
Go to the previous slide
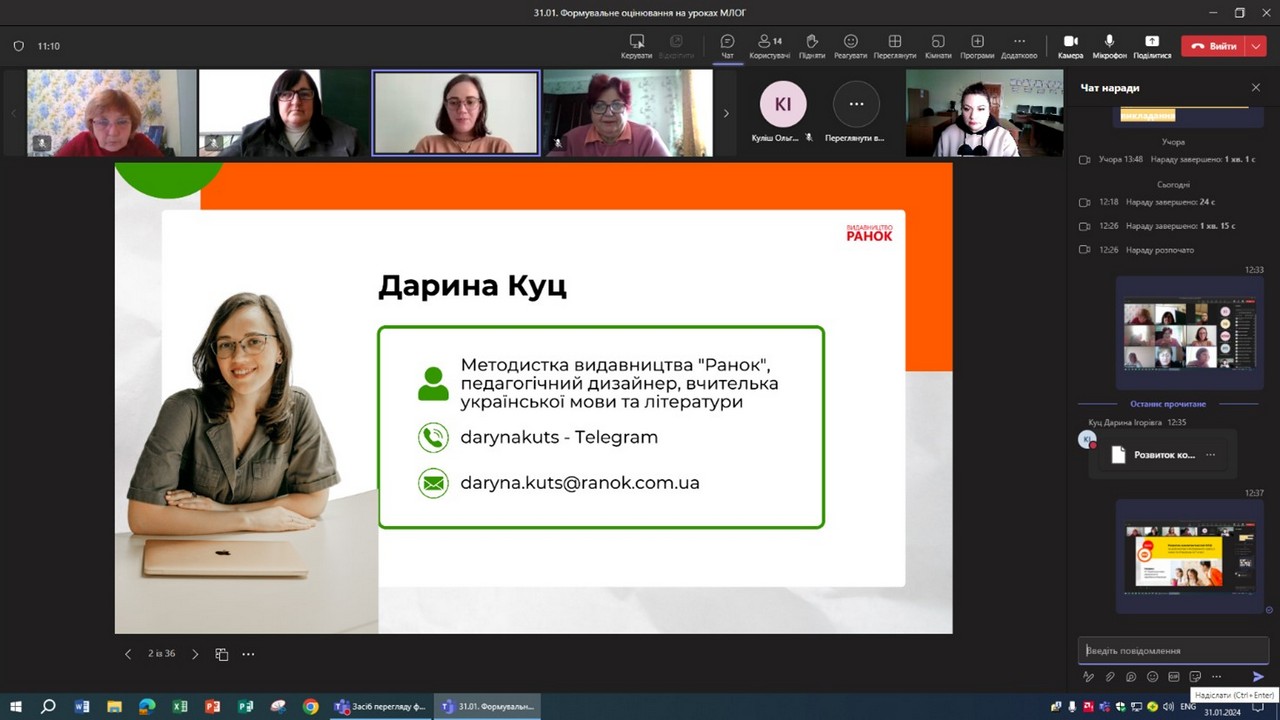click(x=128, y=654)
